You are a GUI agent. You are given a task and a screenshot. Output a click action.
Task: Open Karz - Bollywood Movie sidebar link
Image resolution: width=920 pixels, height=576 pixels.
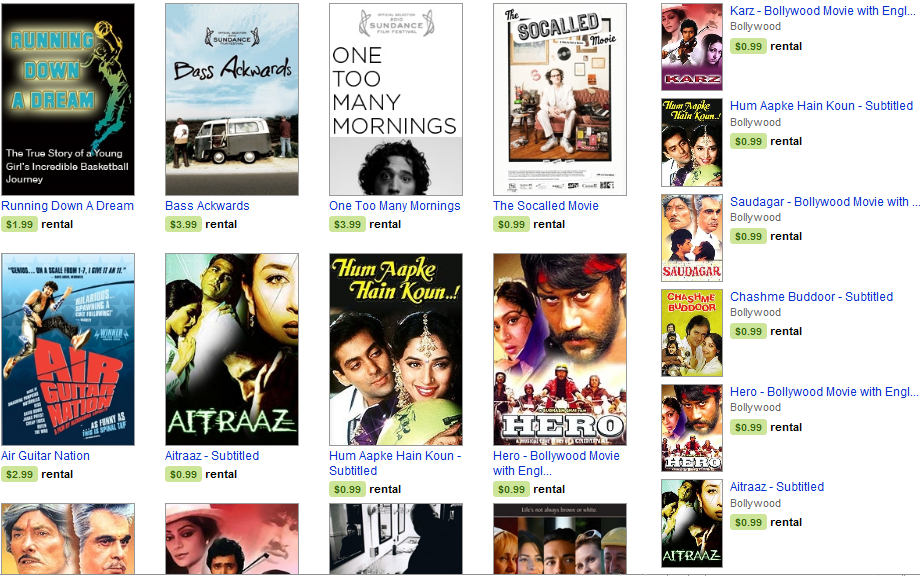pos(823,11)
